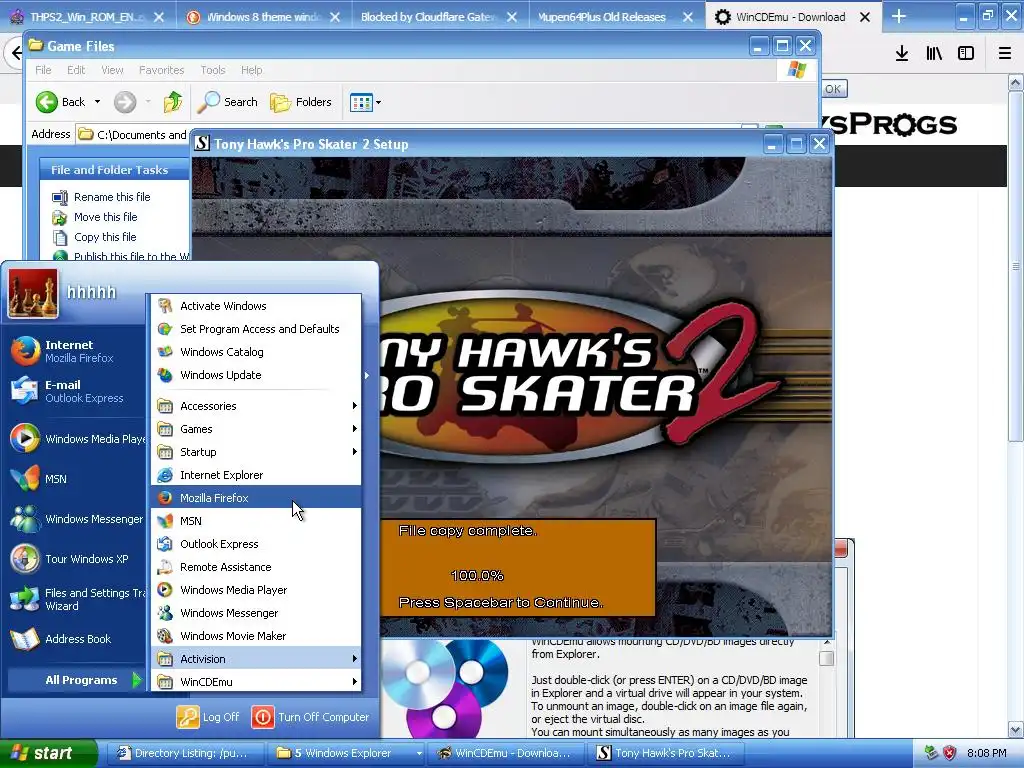Open Internet Explorer in programs list
1024x768 pixels.
pyautogui.click(x=255, y=475)
